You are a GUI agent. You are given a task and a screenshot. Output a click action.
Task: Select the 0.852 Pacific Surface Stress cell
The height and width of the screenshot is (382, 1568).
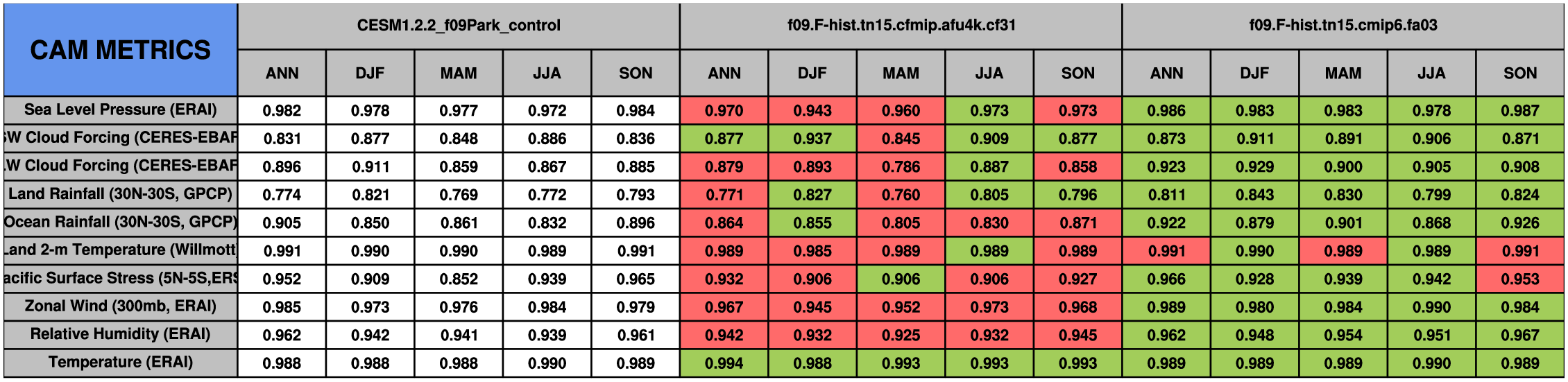(459, 279)
